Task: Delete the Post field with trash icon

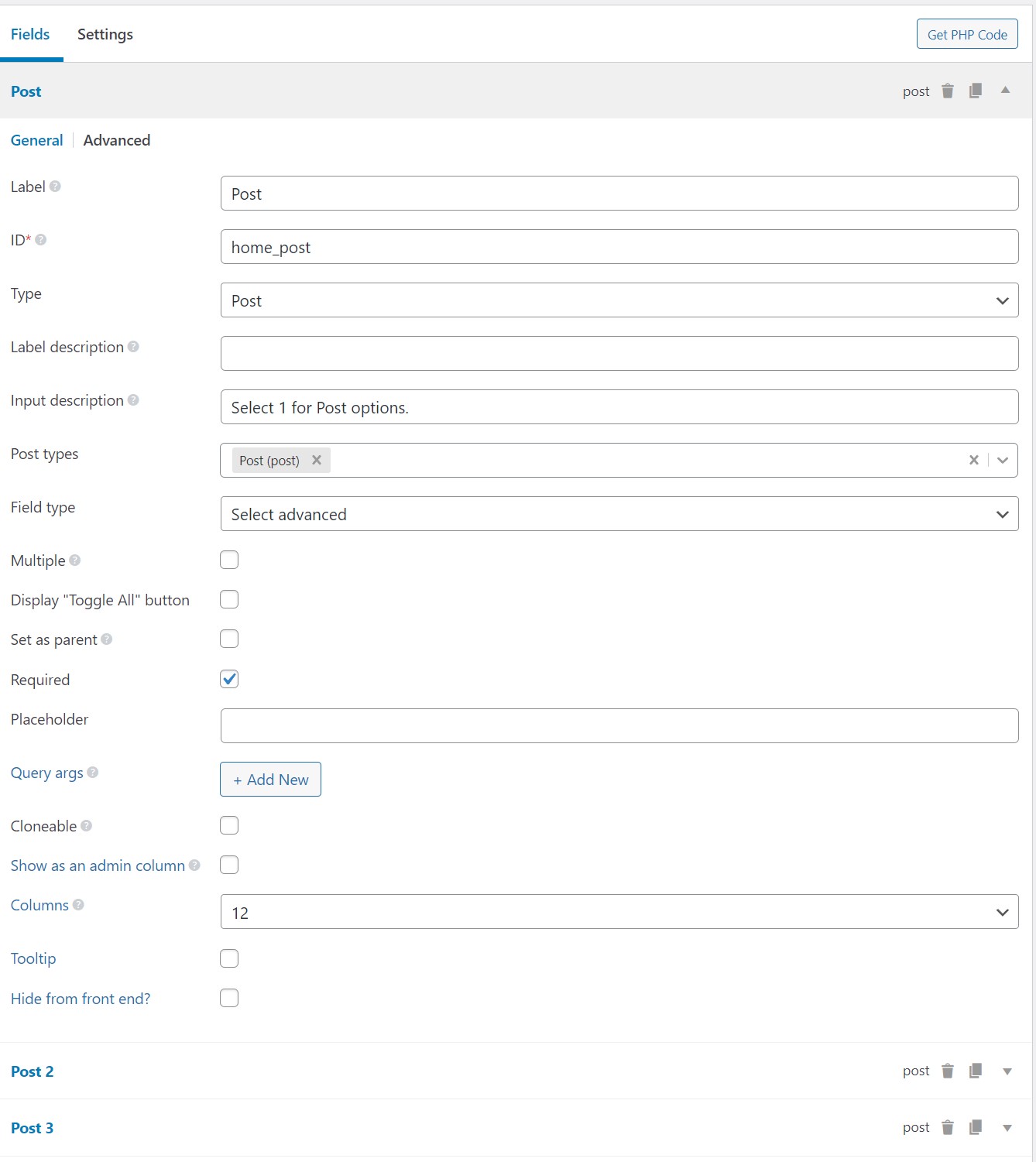Action: tap(947, 91)
